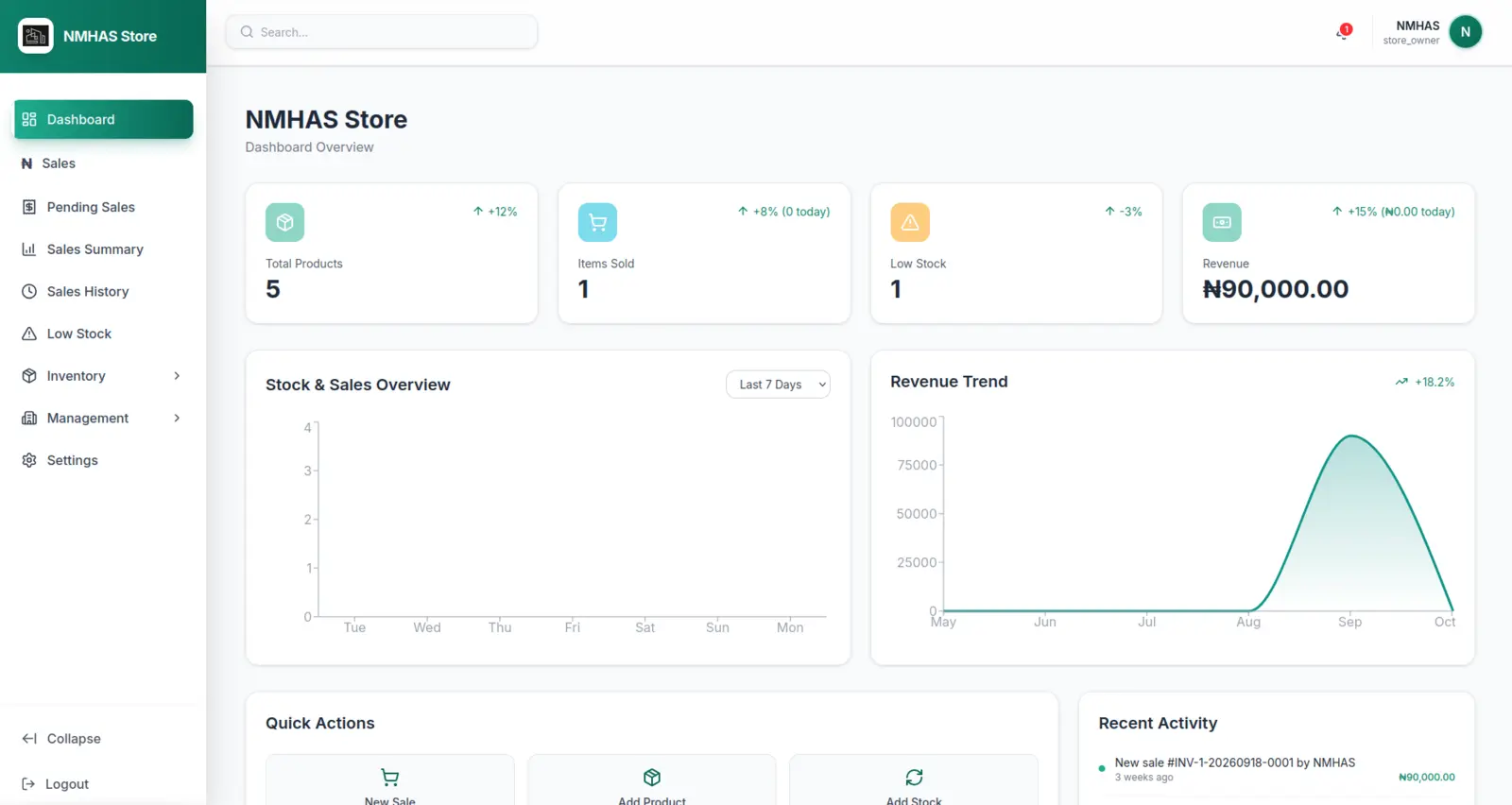Click the +15% (₦0.00 today) indicator
The height and width of the screenshot is (805, 1512).
tap(1393, 212)
